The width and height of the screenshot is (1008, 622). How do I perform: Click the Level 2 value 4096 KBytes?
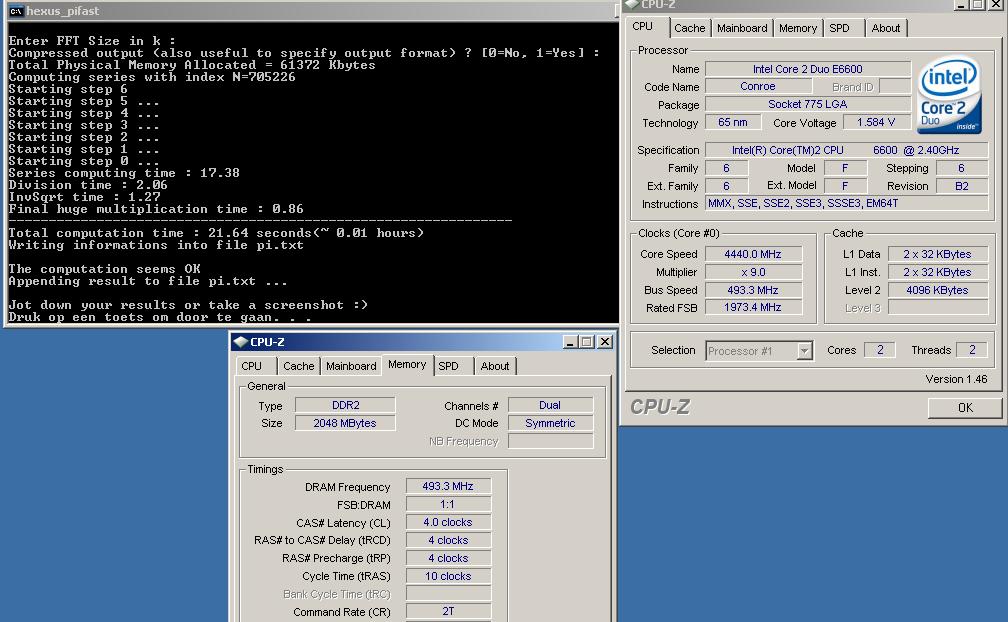click(937, 290)
